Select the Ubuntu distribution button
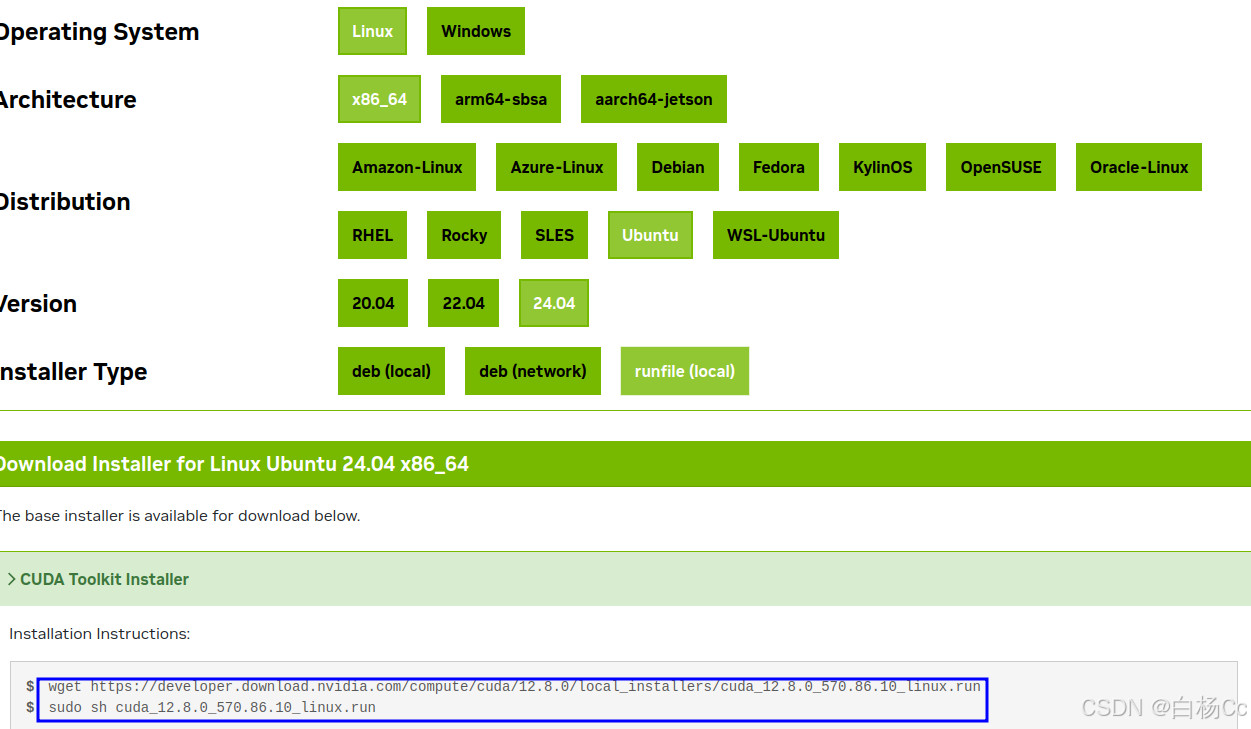This screenshot has height=729, width=1251. pos(650,235)
